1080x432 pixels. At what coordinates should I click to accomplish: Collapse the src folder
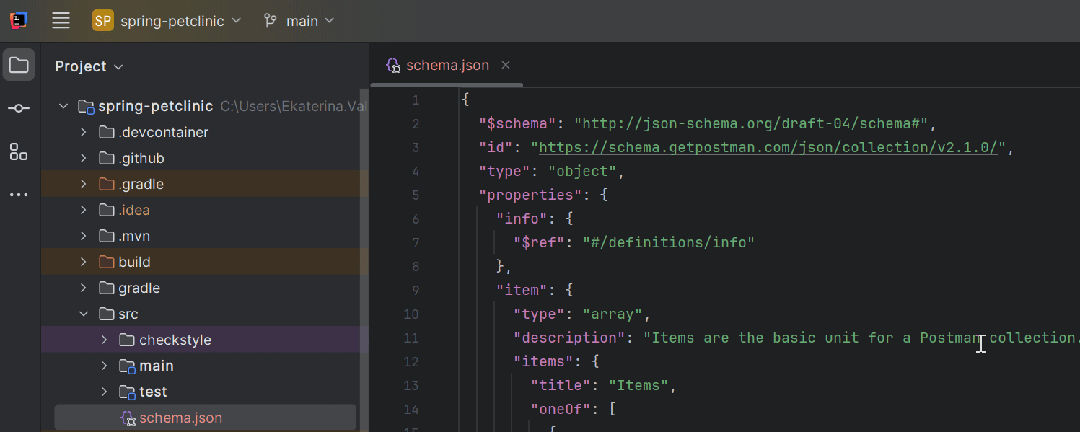[x=83, y=314]
